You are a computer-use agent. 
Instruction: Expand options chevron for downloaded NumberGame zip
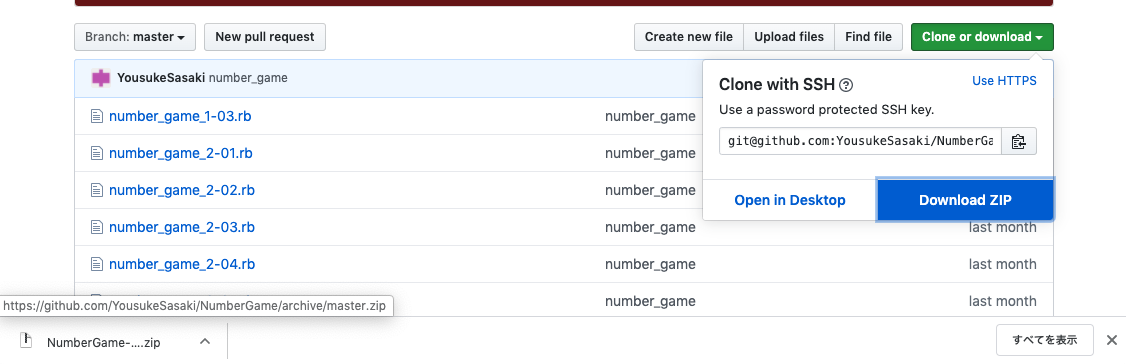pos(205,341)
